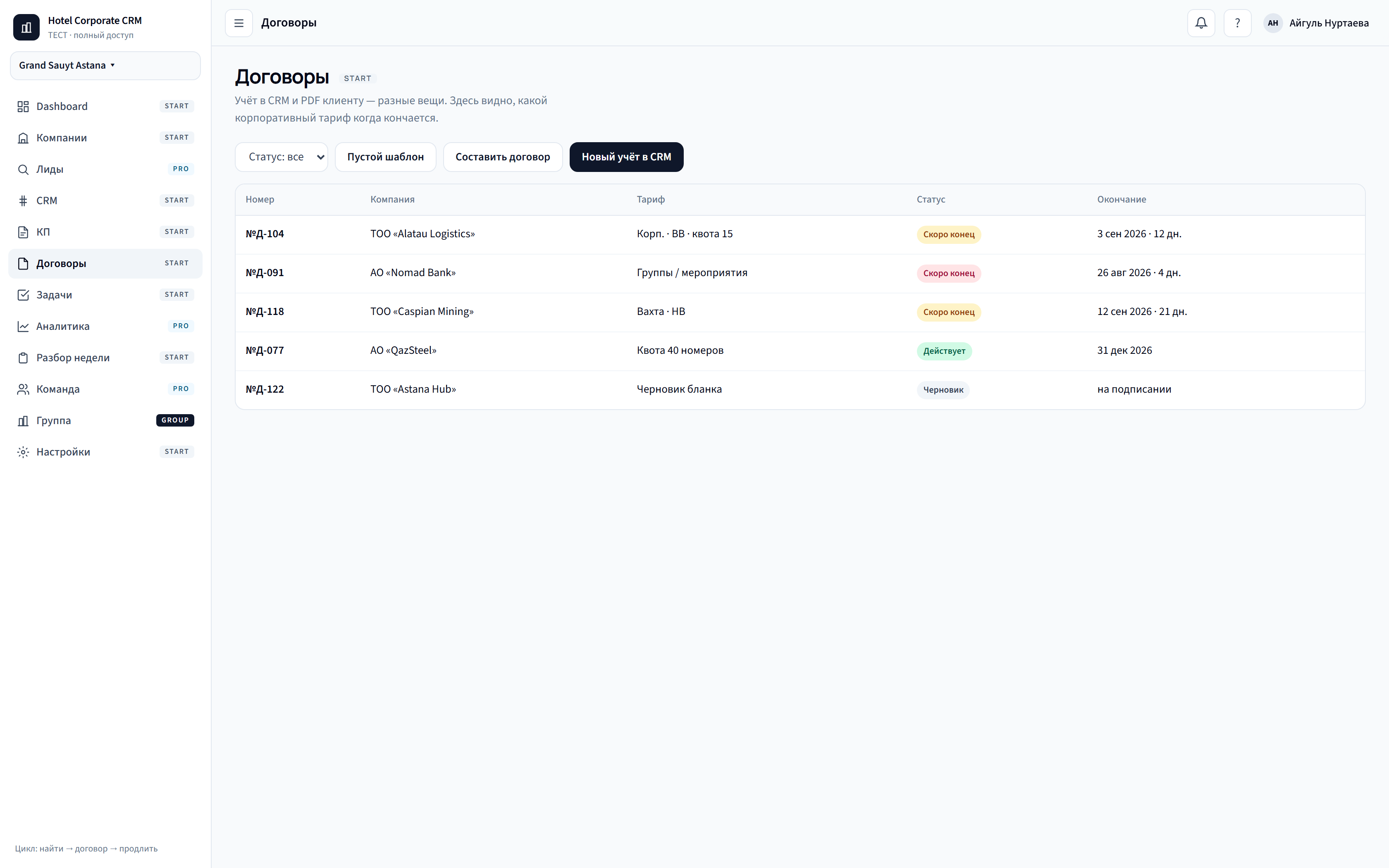
Task: Select contract number №Д-077
Action: [x=265, y=350]
